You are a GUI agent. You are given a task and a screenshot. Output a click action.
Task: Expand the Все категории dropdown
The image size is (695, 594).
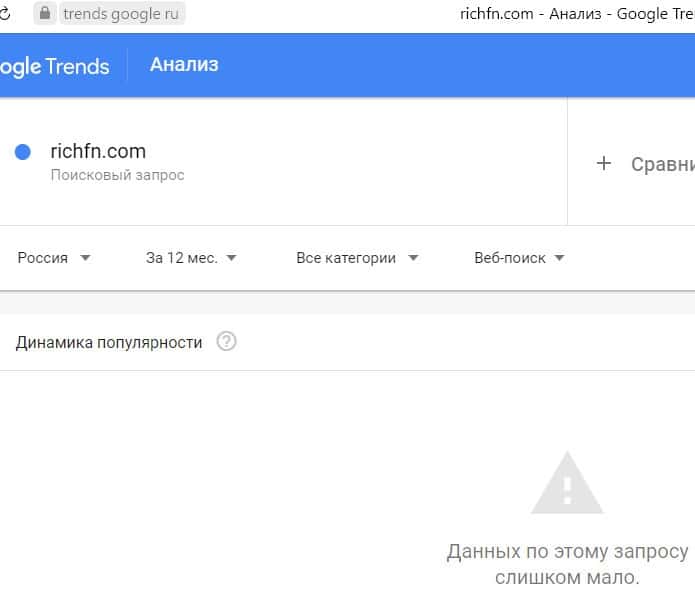357,258
